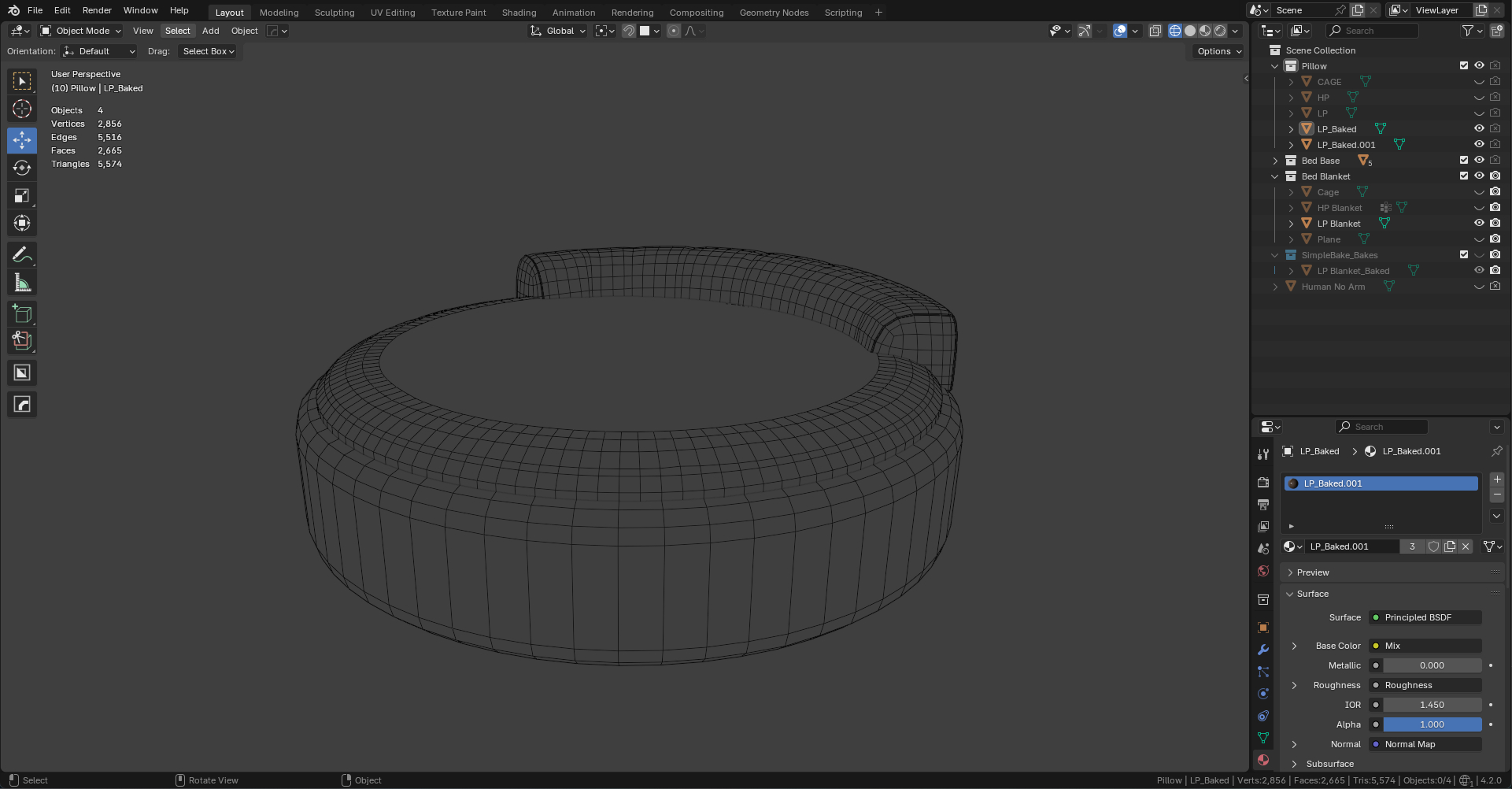This screenshot has height=789, width=1512.
Task: Click the Principled BSDF surface button
Action: tap(1425, 617)
